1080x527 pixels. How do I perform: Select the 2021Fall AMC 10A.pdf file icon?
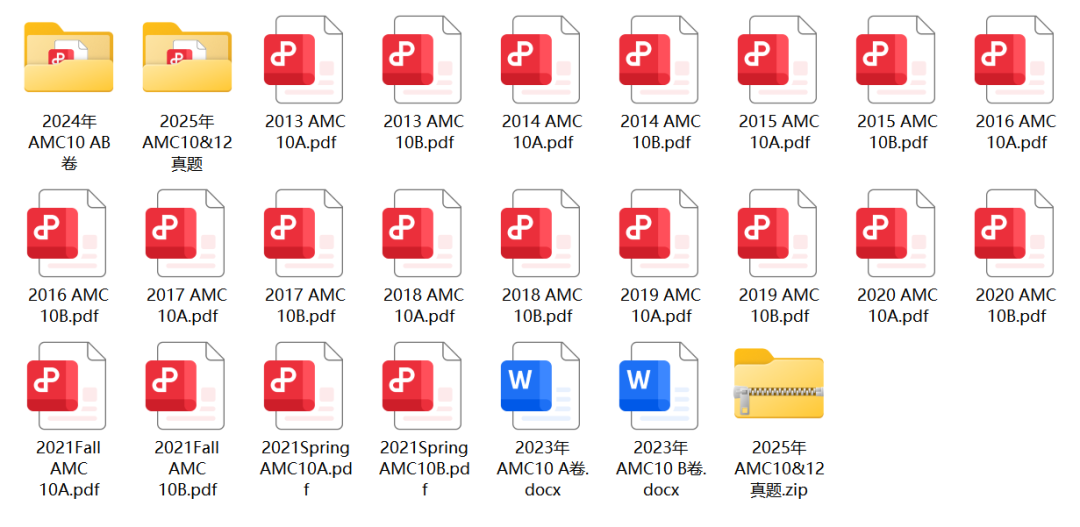(x=66, y=386)
